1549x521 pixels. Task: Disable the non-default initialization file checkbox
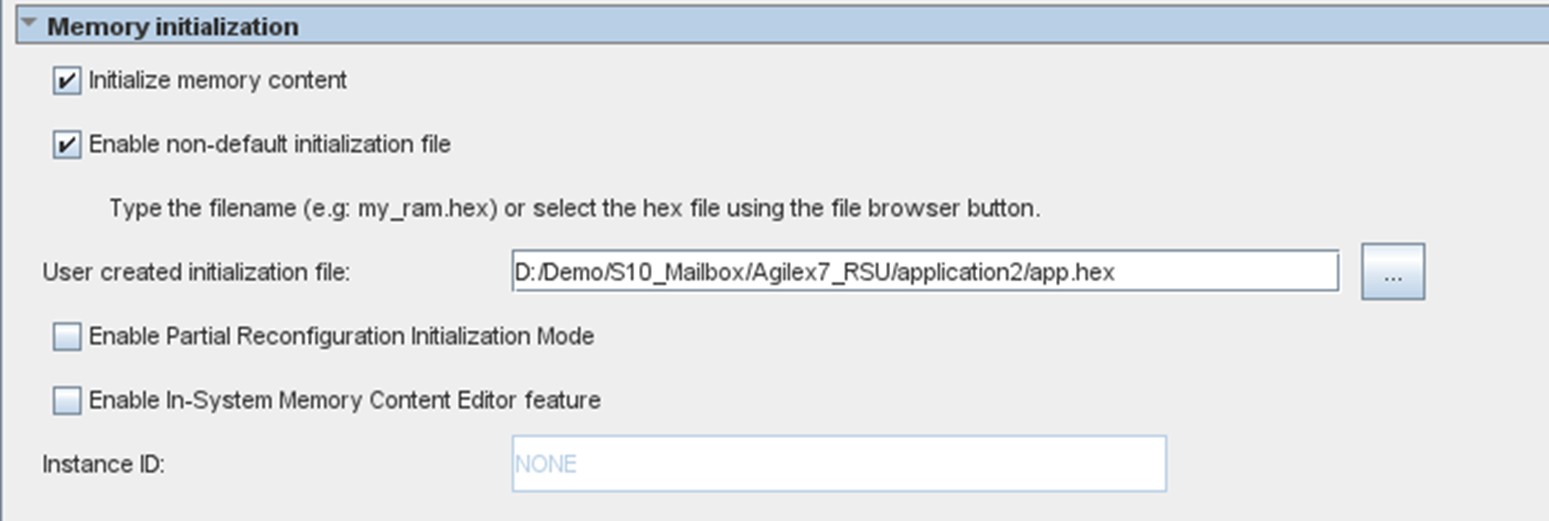(x=67, y=145)
